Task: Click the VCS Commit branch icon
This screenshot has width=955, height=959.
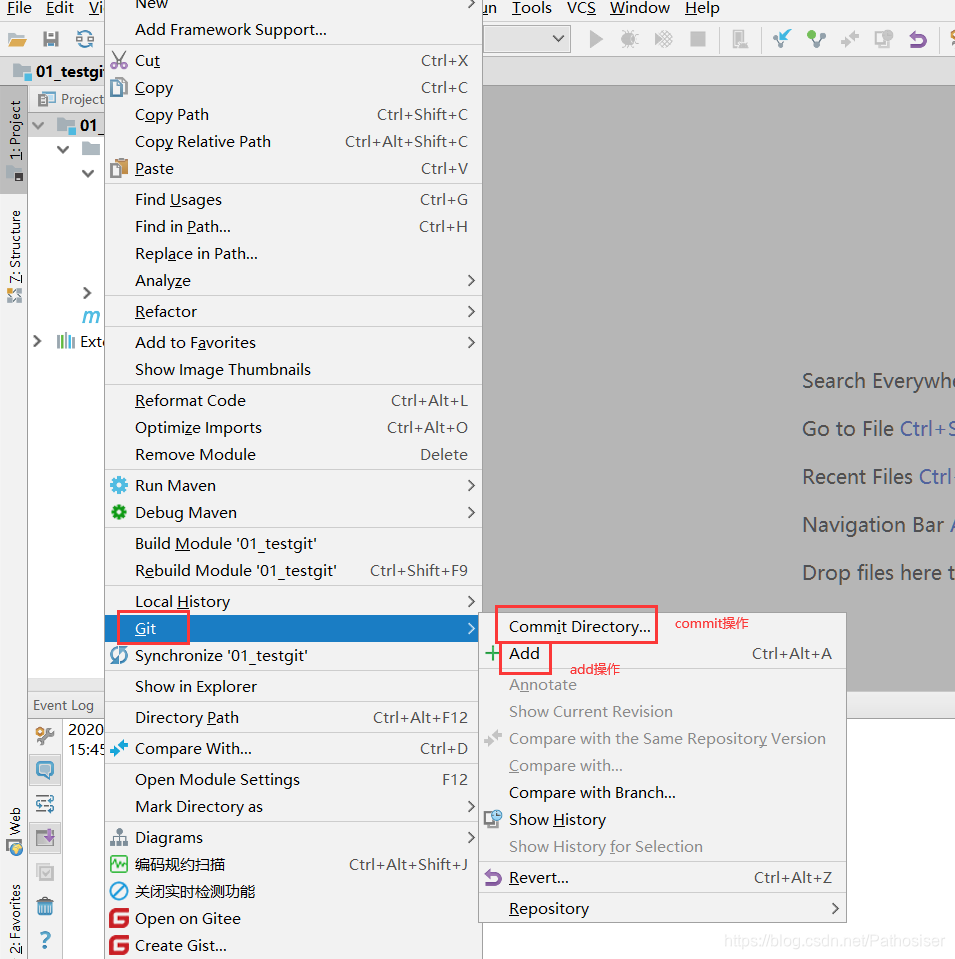Action: (x=816, y=40)
